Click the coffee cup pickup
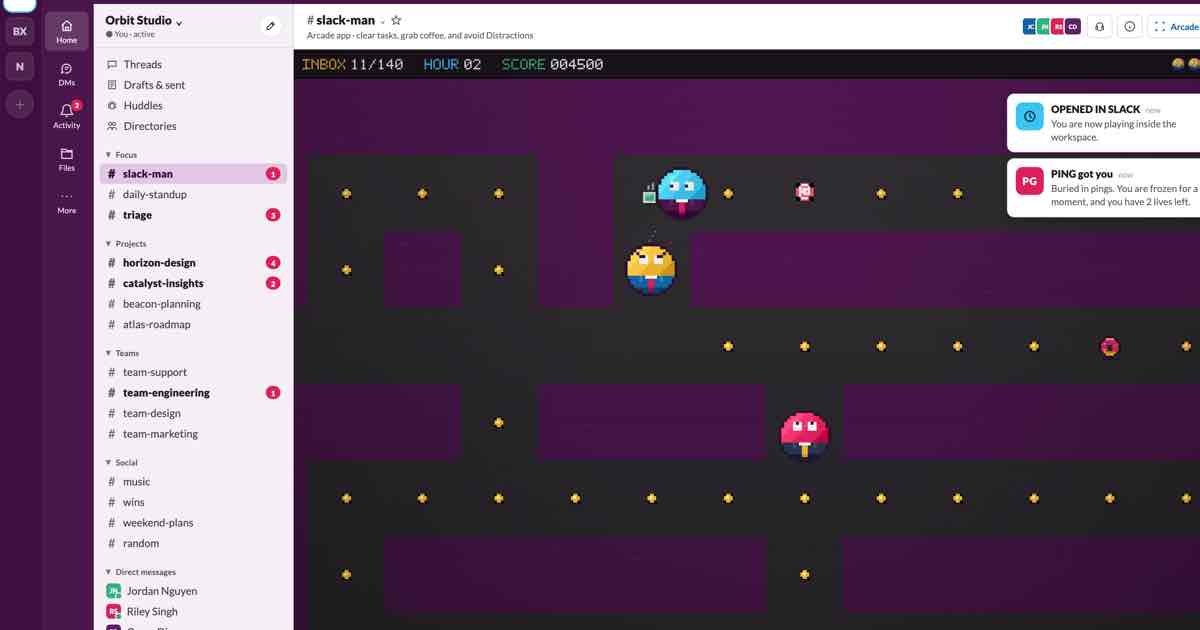This screenshot has width=1200, height=630. (x=649, y=193)
